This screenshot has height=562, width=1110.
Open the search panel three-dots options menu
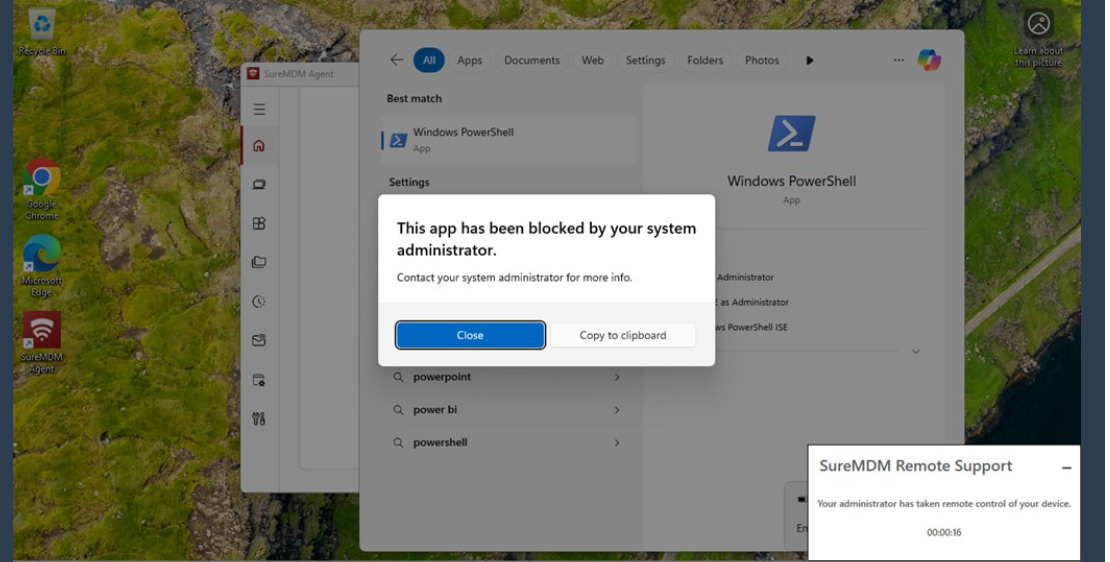click(x=898, y=60)
